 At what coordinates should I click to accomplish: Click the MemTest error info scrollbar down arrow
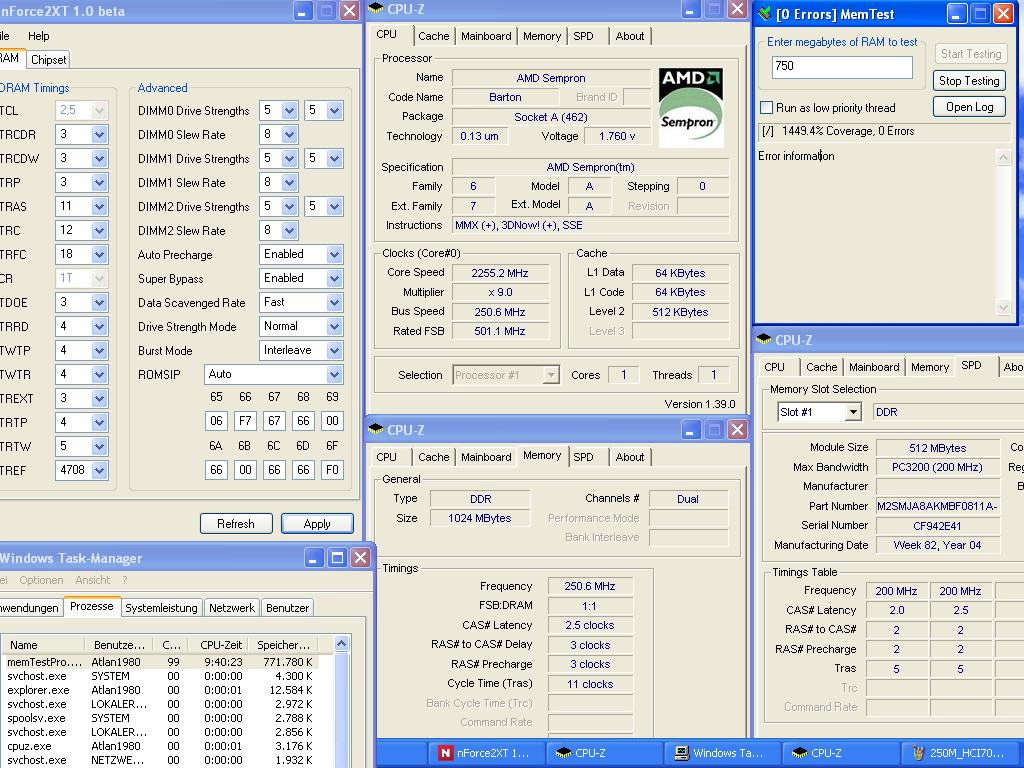(x=1003, y=306)
